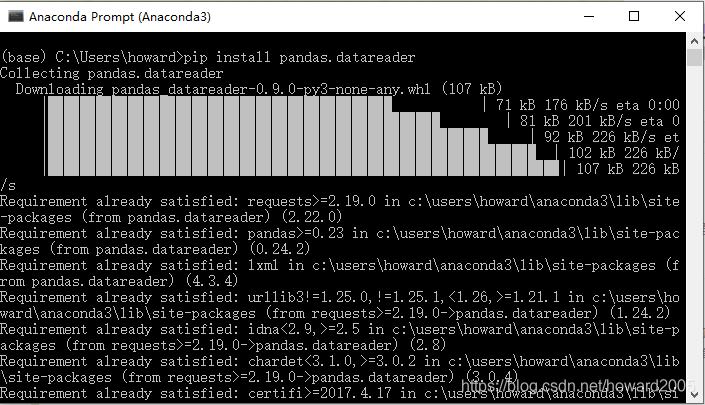The image size is (705, 405).
Task: Click the blog.csdn.net watermark link
Action: 577,386
